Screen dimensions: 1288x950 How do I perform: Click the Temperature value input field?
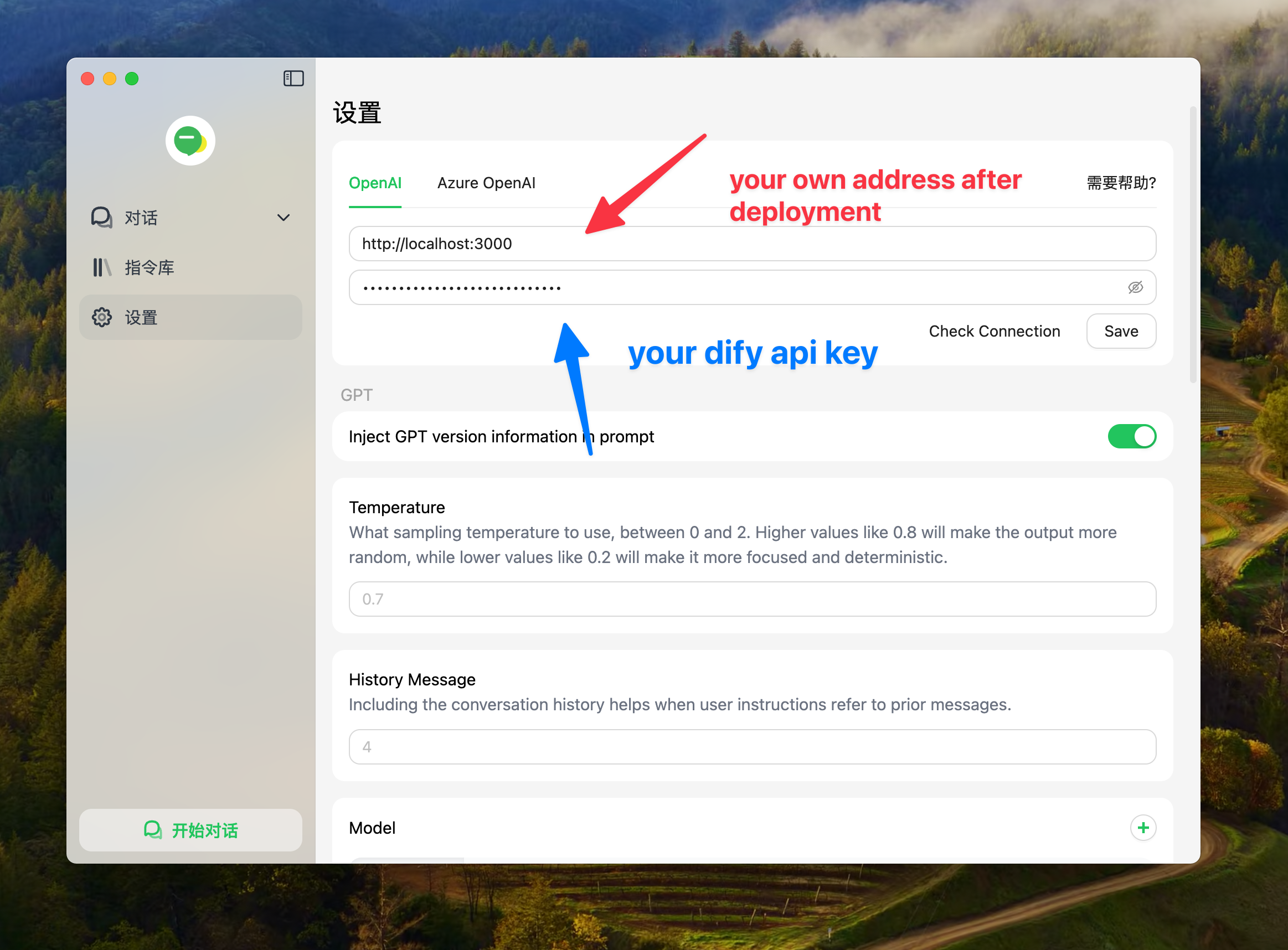point(753,599)
